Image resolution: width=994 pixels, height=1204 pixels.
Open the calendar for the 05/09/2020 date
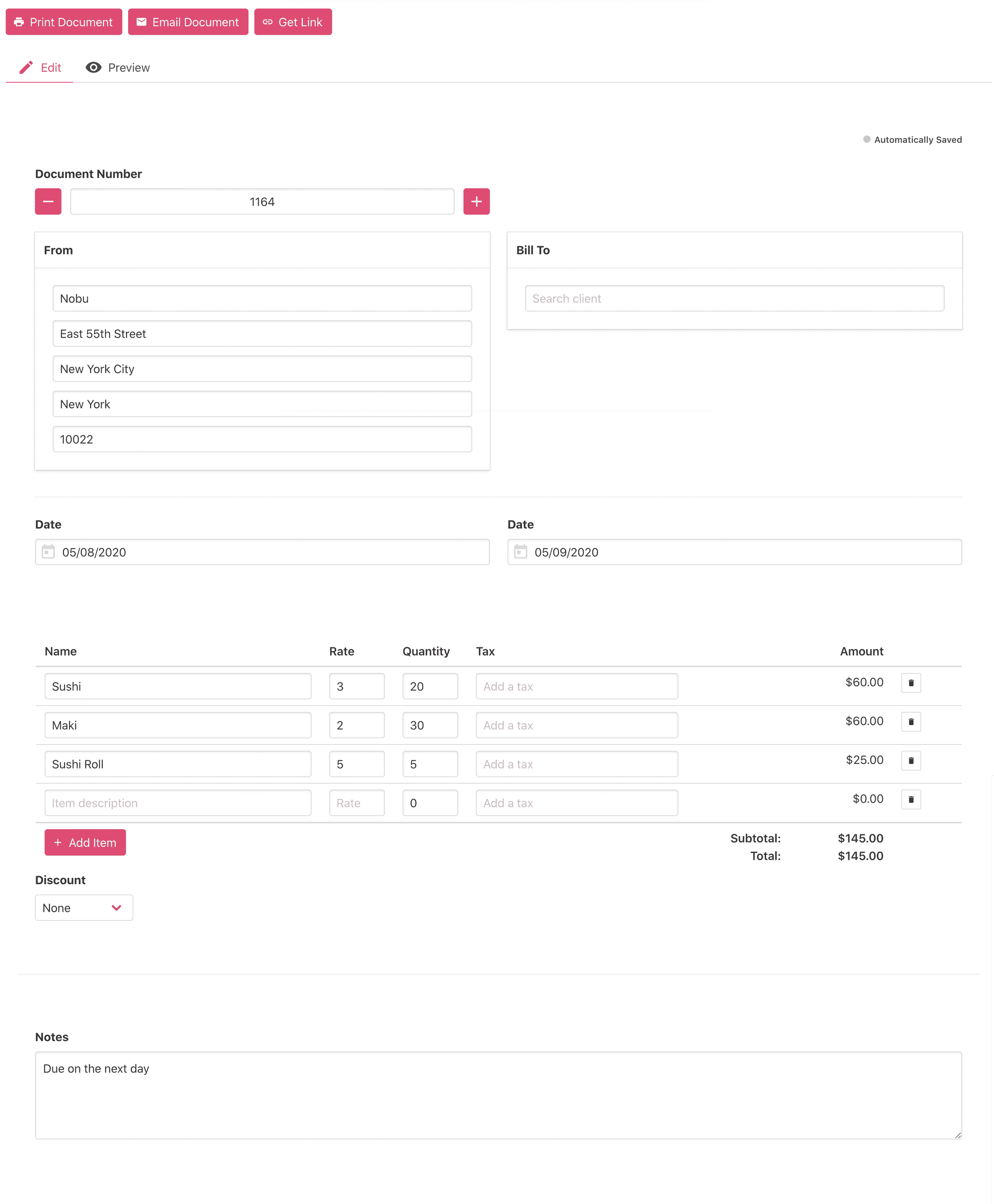[x=520, y=552]
